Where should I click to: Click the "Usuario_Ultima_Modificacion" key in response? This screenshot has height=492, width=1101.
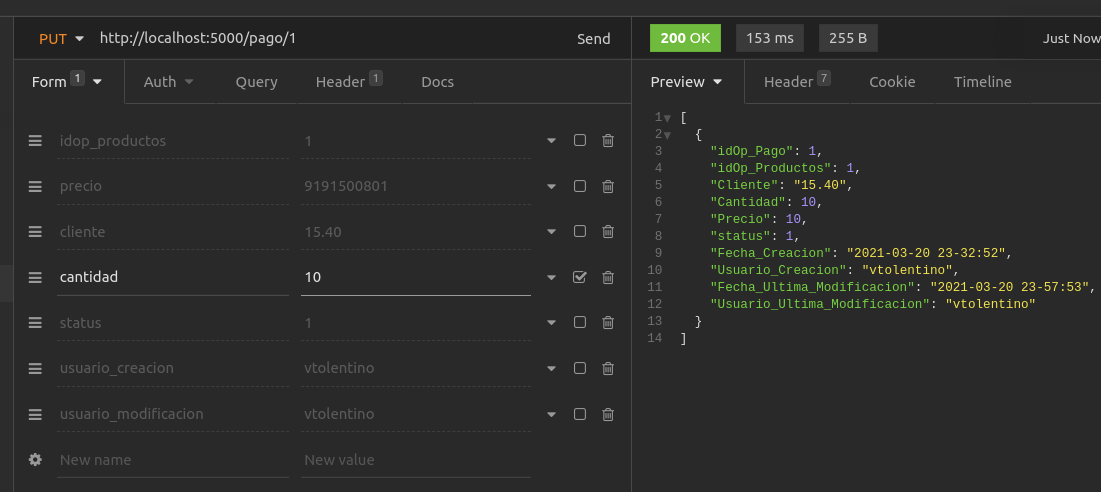(x=820, y=304)
